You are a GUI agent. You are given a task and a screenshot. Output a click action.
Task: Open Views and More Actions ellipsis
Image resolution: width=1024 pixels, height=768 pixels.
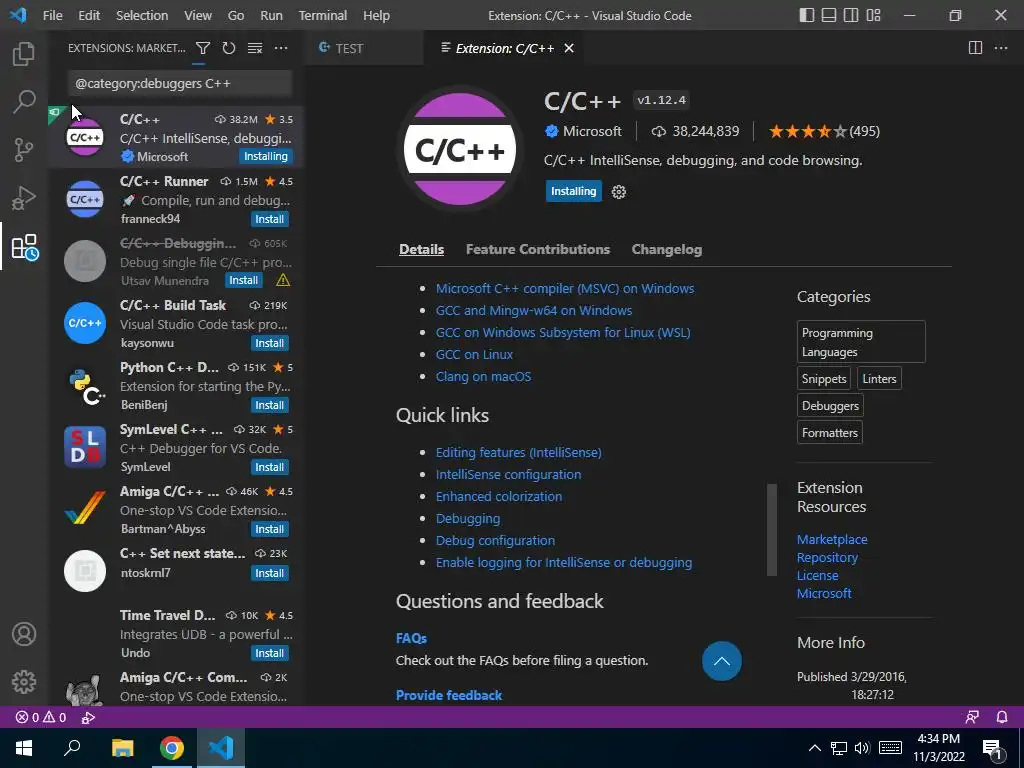tap(281, 48)
